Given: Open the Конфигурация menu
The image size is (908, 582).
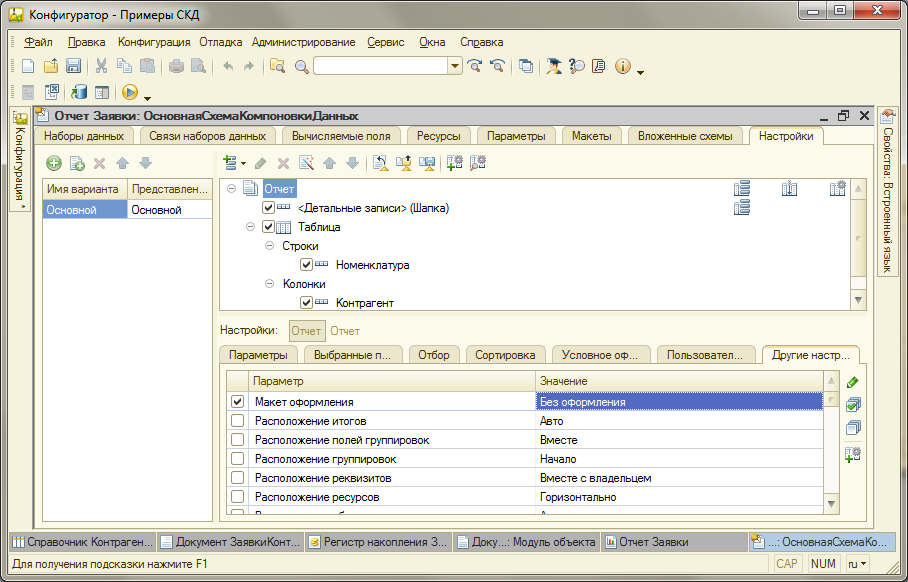Looking at the screenshot, I should (x=154, y=42).
